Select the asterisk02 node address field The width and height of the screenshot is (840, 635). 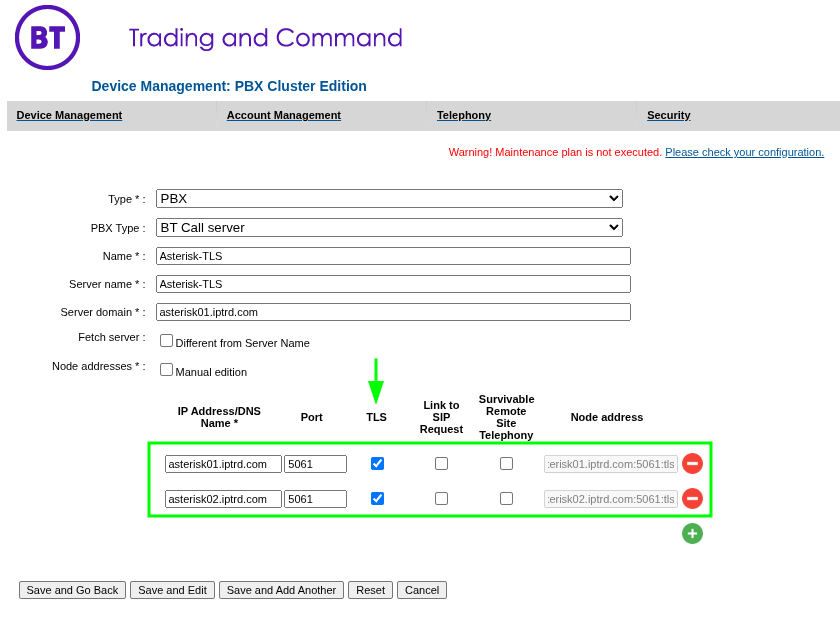tap(611, 499)
